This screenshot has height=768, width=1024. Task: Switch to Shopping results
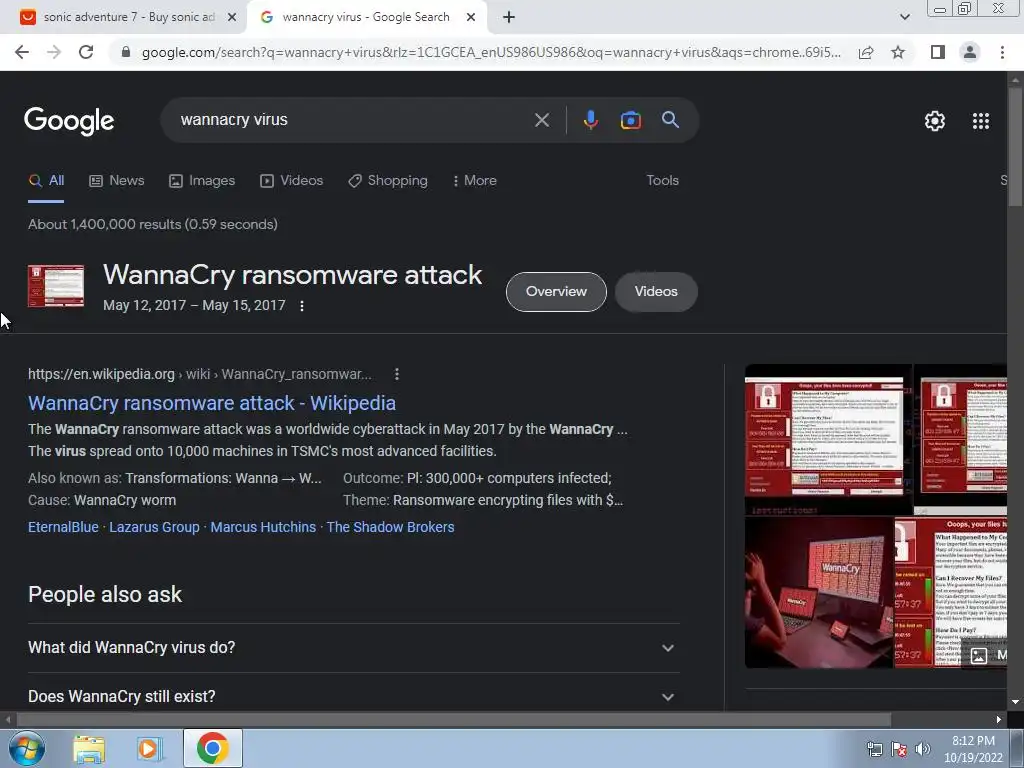point(388,180)
